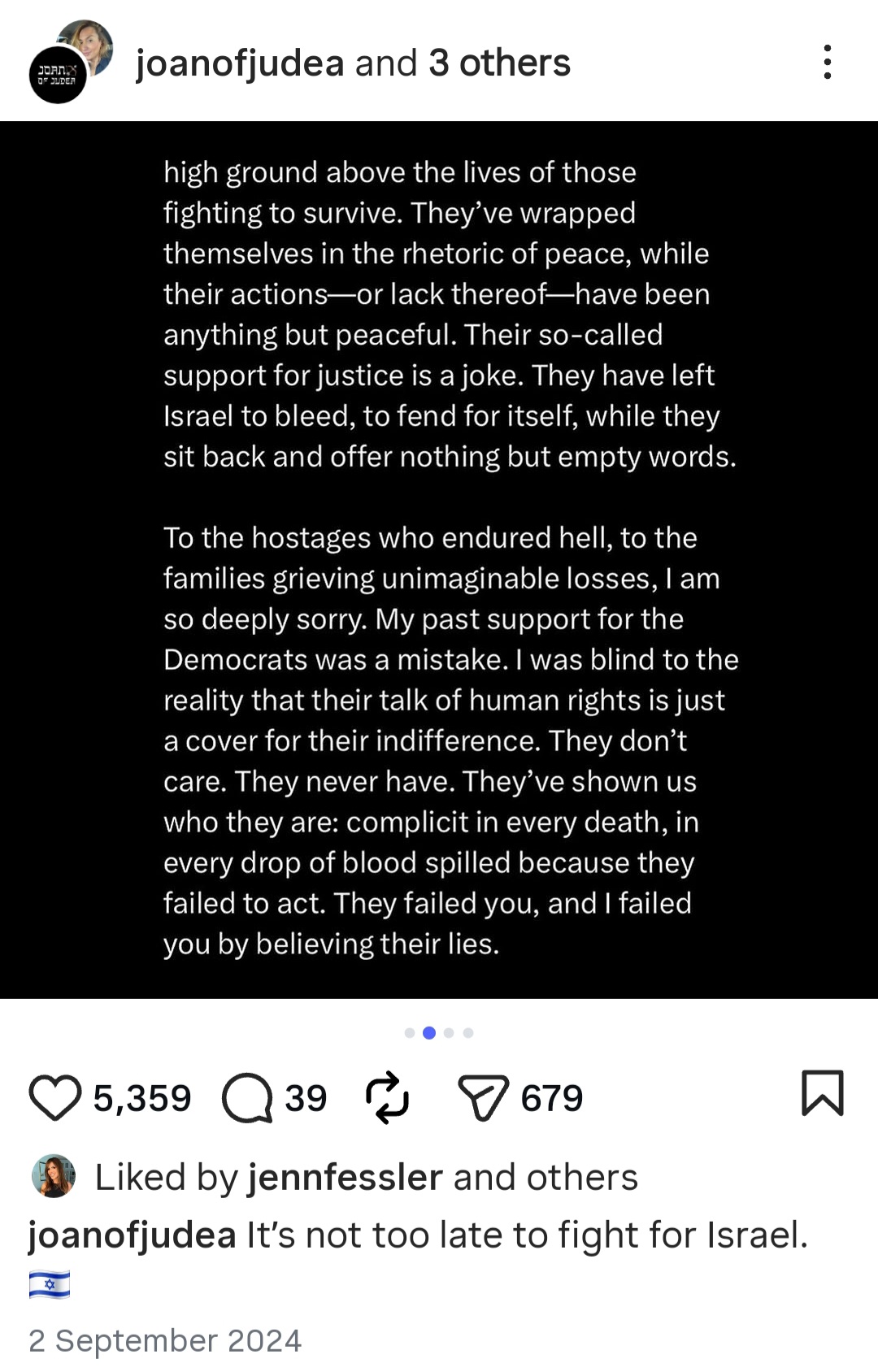View jennfessler small avatar in likes
The height and width of the screenshot is (1372, 878).
54,1176
